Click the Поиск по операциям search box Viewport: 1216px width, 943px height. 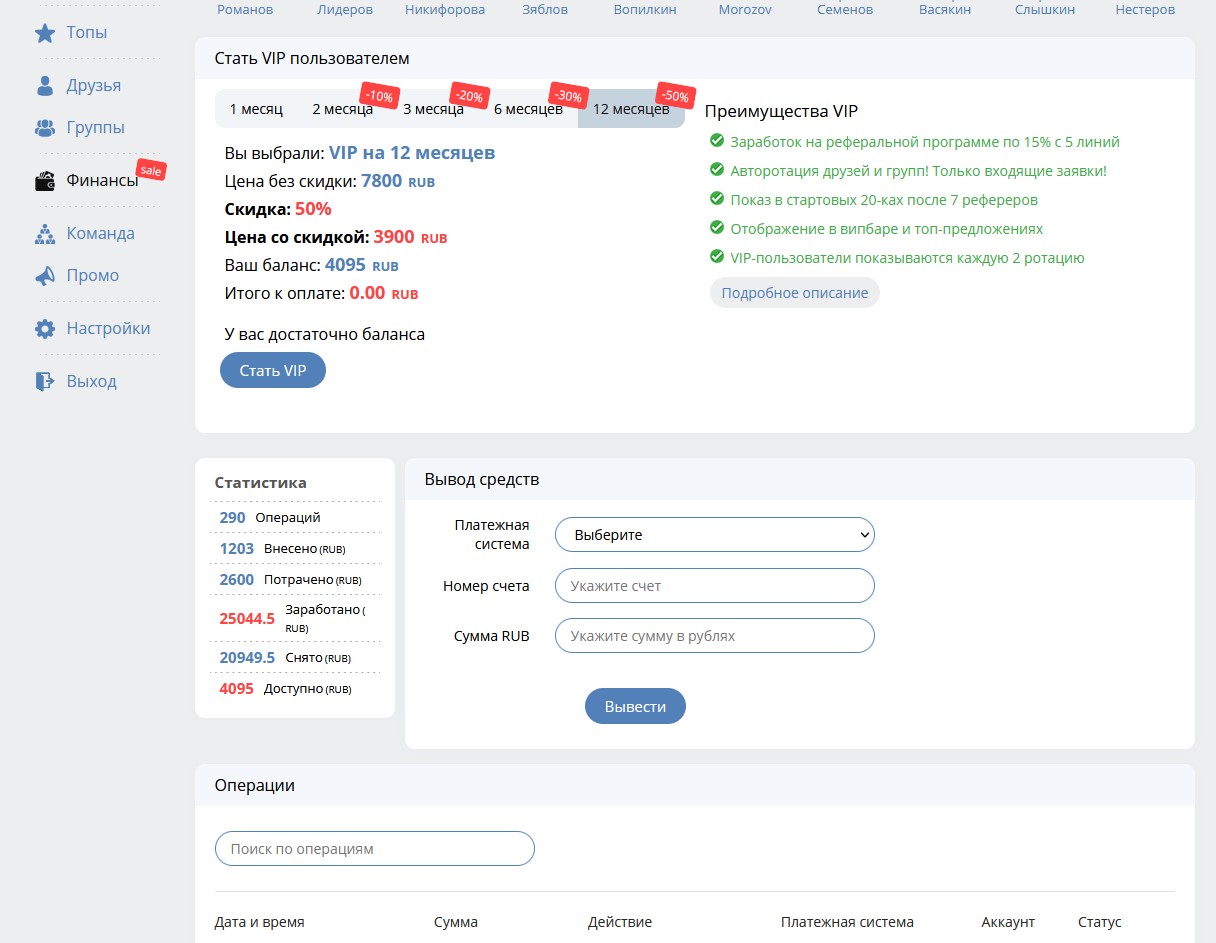tap(375, 849)
